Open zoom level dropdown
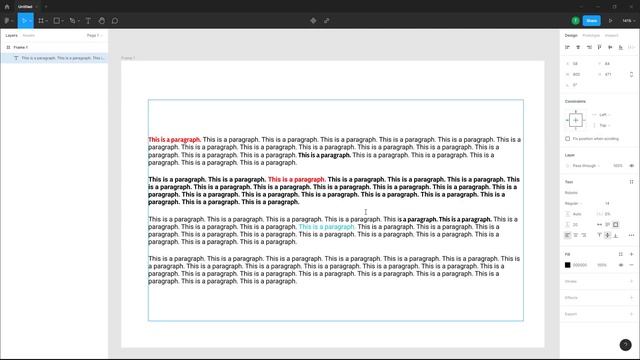This screenshot has height=360, width=640. [629, 21]
